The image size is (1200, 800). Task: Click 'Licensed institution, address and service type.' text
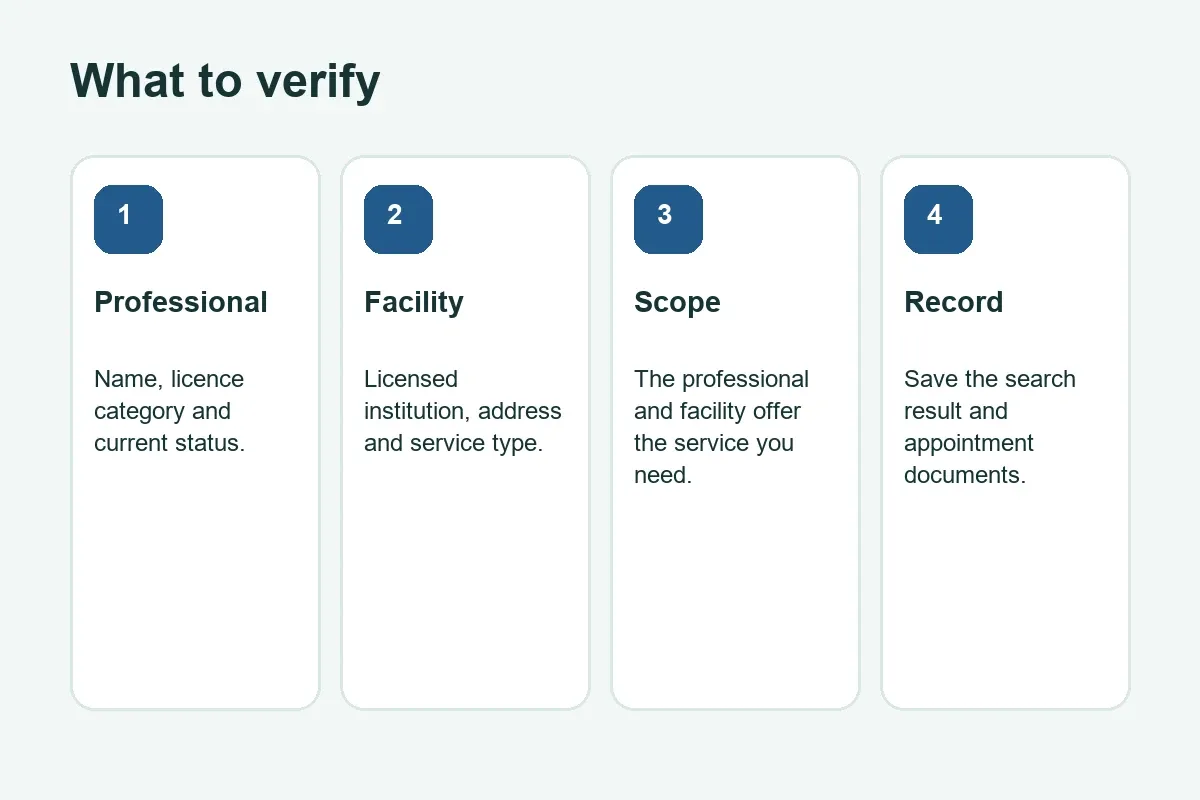(463, 411)
